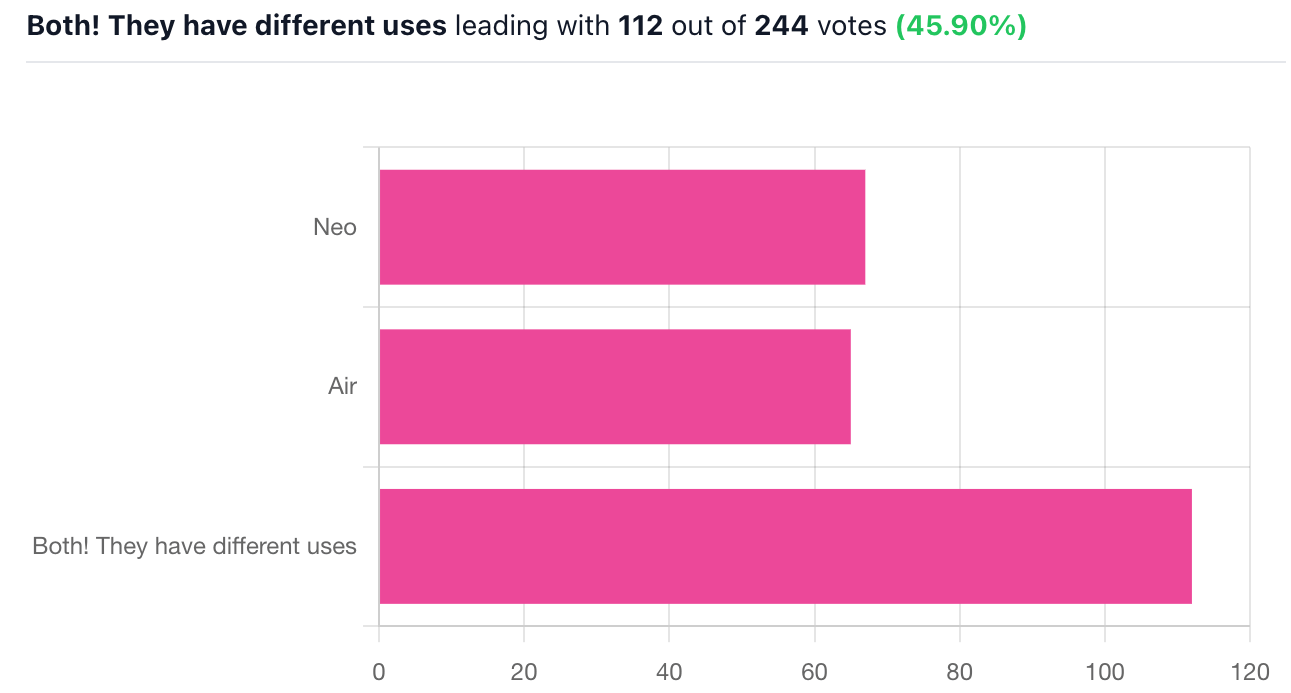Click the 40 tick label on x-axis
1291x693 pixels.
[669, 670]
